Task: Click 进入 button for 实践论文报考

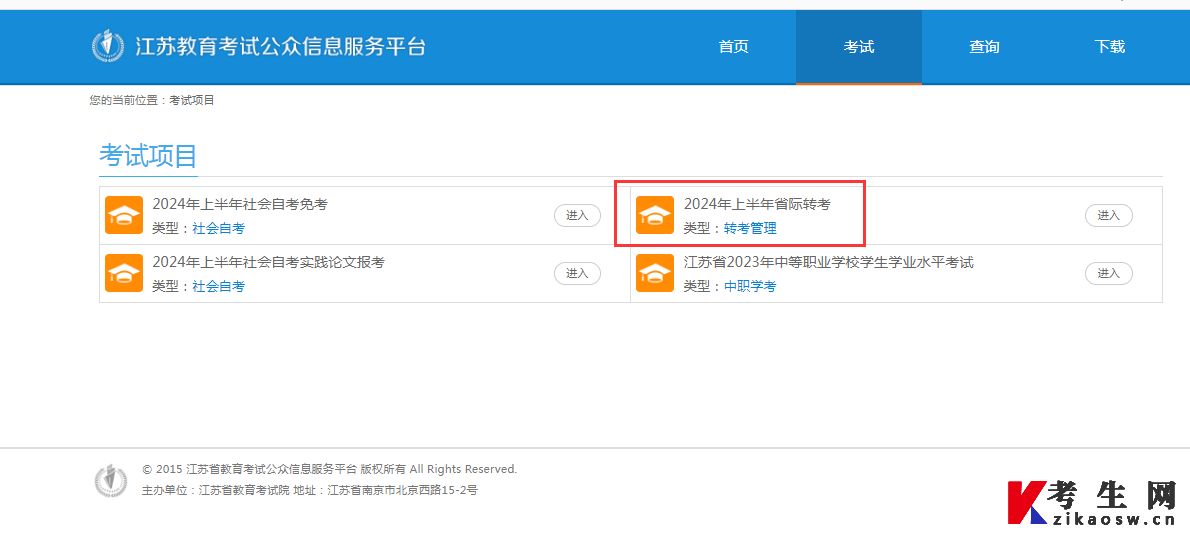Action: (x=578, y=273)
